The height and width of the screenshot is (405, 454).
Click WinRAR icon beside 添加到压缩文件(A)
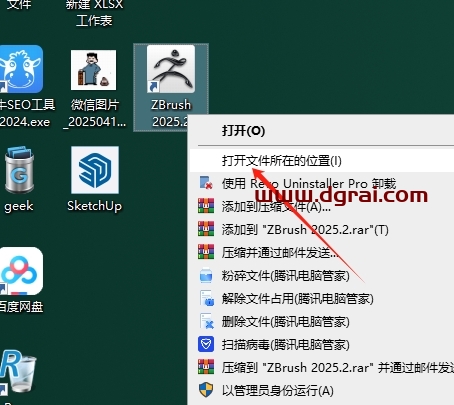pyautogui.click(x=206, y=206)
